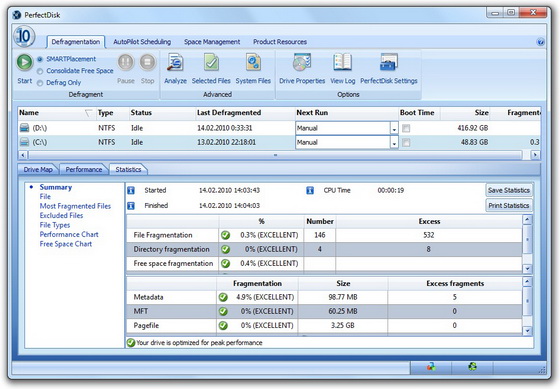Click the Print Statistics button

tap(509, 206)
